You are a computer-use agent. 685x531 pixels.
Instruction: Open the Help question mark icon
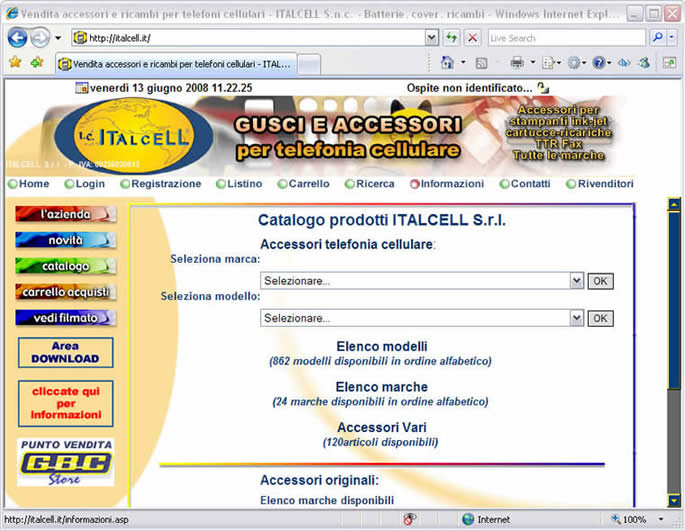(x=598, y=62)
